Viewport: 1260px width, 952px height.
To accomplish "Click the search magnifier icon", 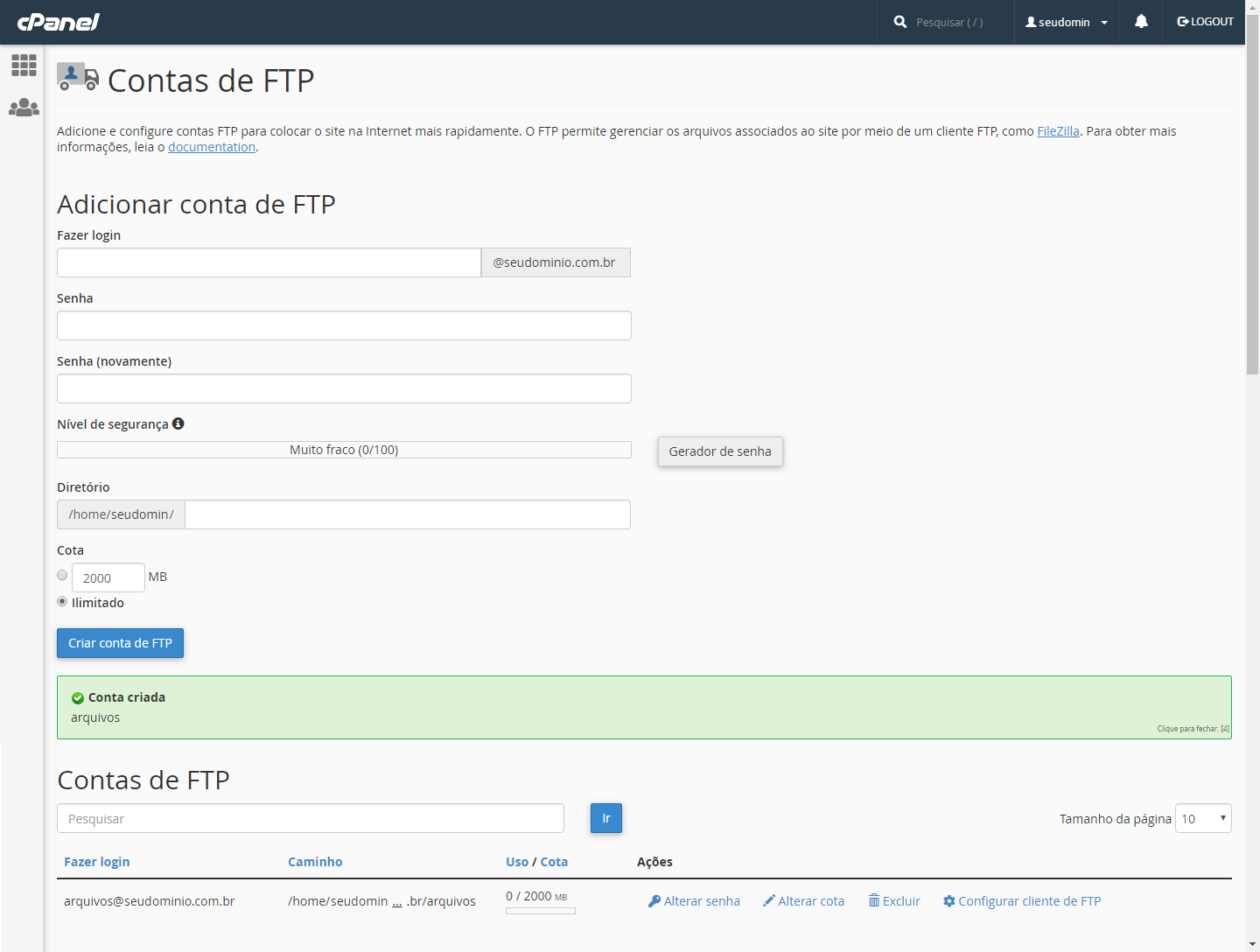I will click(900, 22).
